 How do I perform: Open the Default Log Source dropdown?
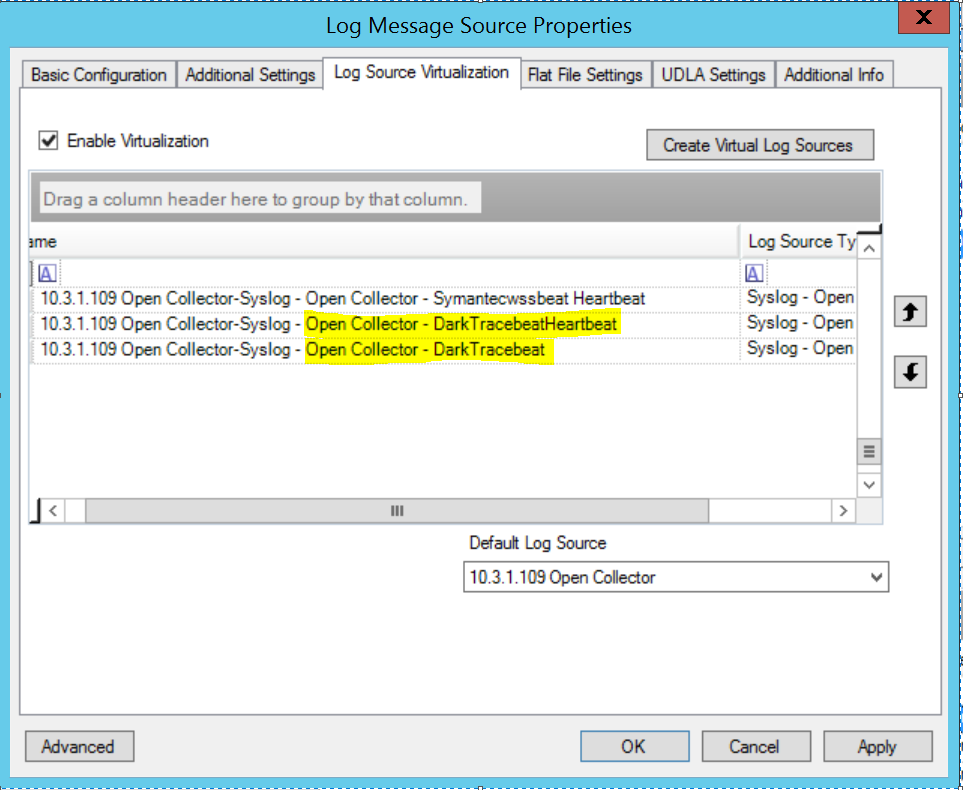click(x=876, y=577)
